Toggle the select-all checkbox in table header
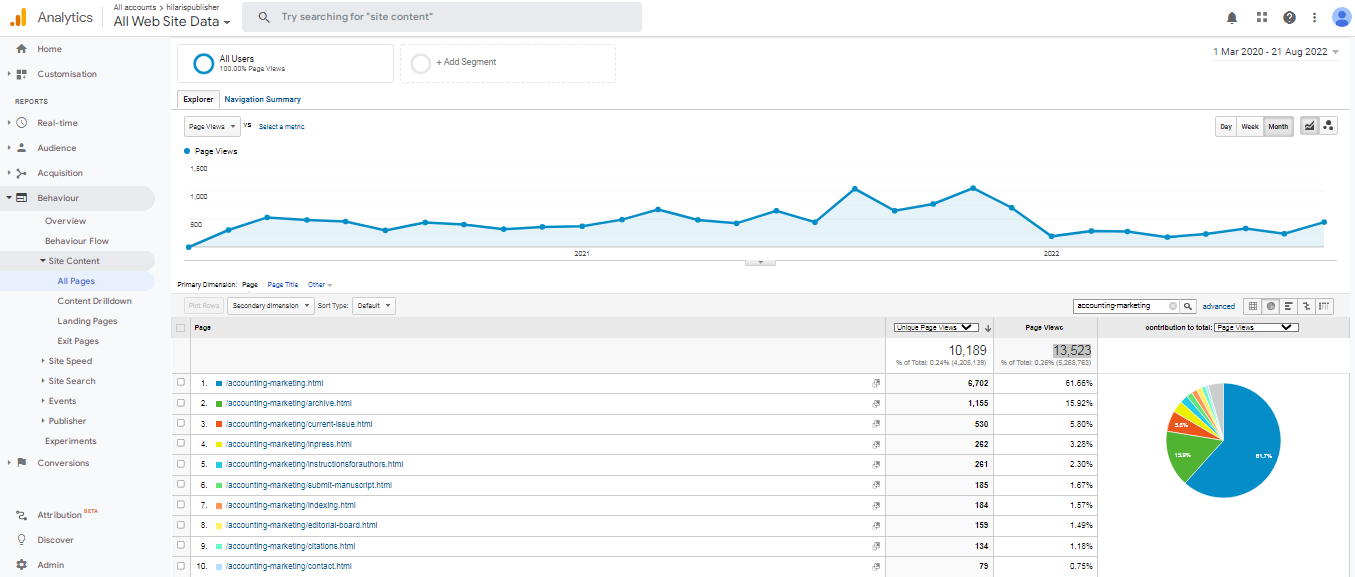The image size is (1355, 577). click(181, 328)
